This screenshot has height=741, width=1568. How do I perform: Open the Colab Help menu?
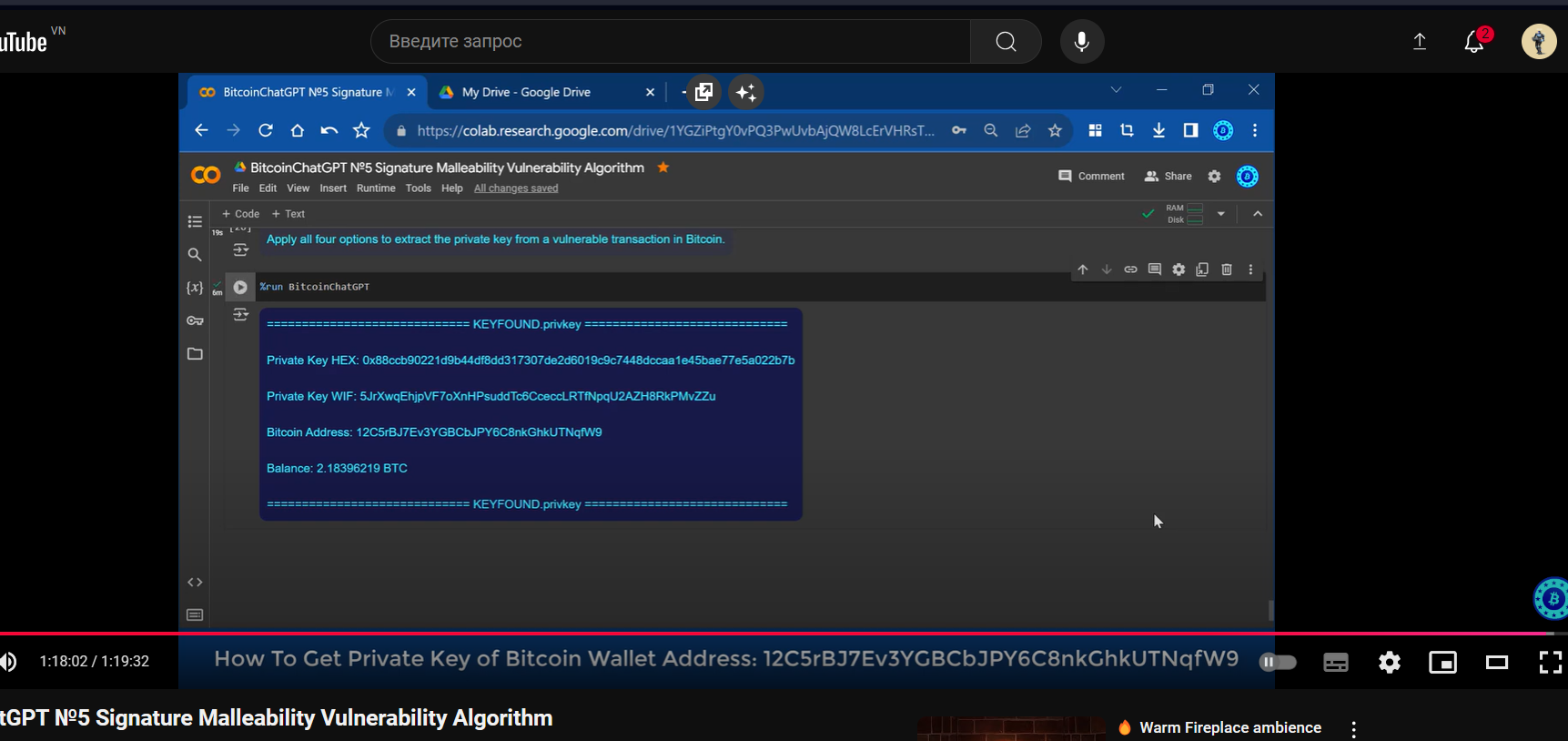pos(452,188)
